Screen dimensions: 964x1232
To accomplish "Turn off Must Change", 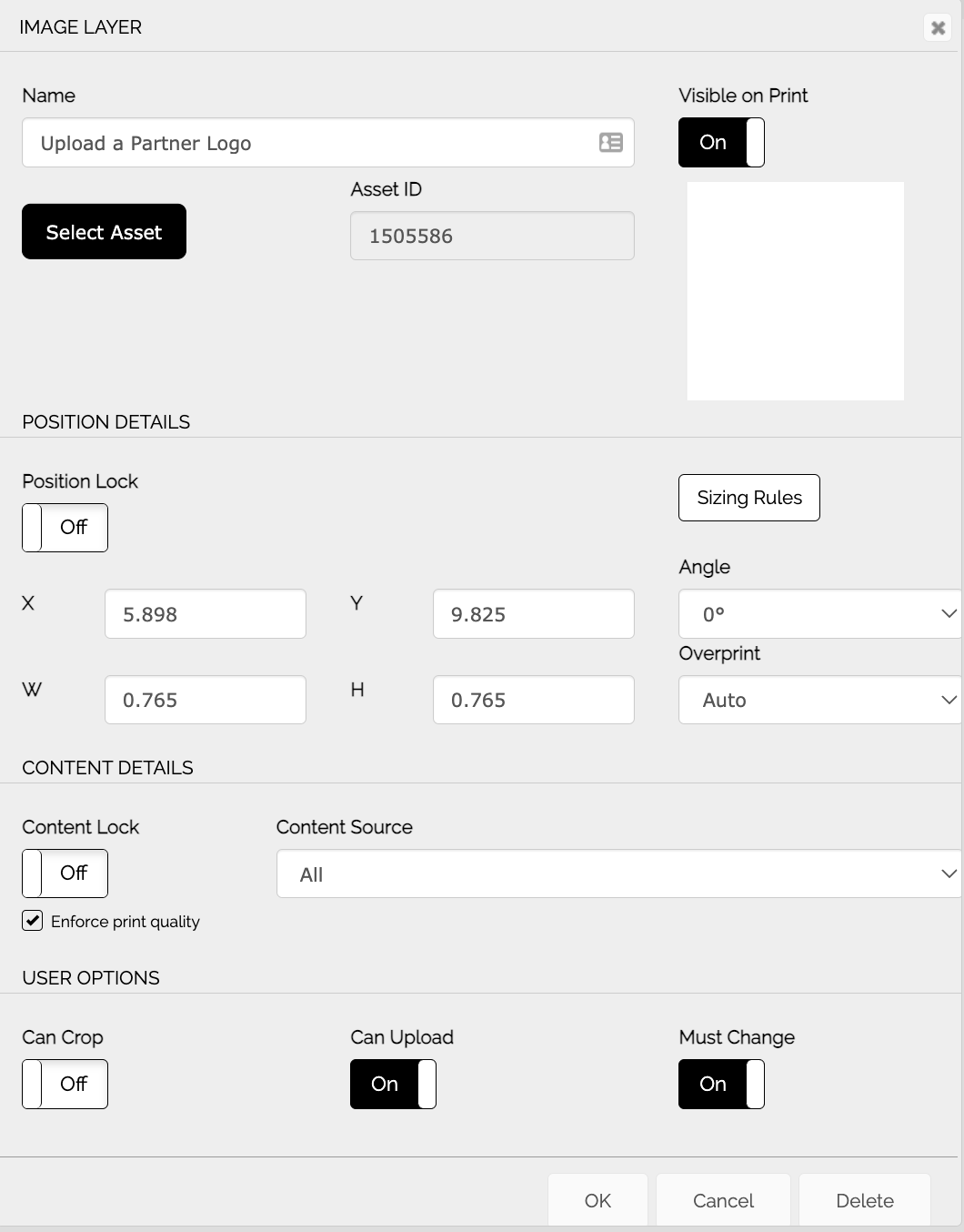I will tap(721, 1085).
